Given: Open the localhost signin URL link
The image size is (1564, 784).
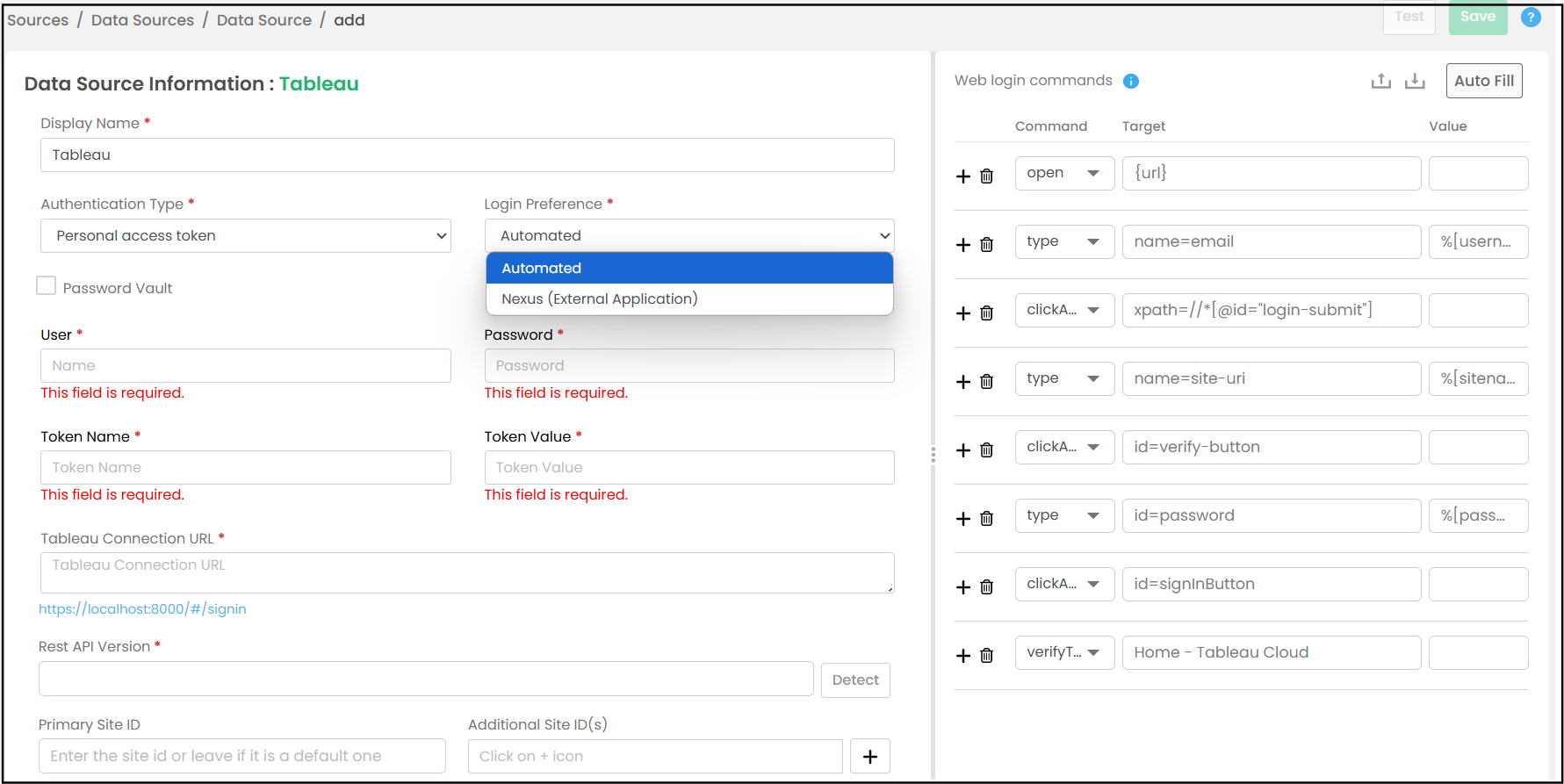Looking at the screenshot, I should [142, 609].
